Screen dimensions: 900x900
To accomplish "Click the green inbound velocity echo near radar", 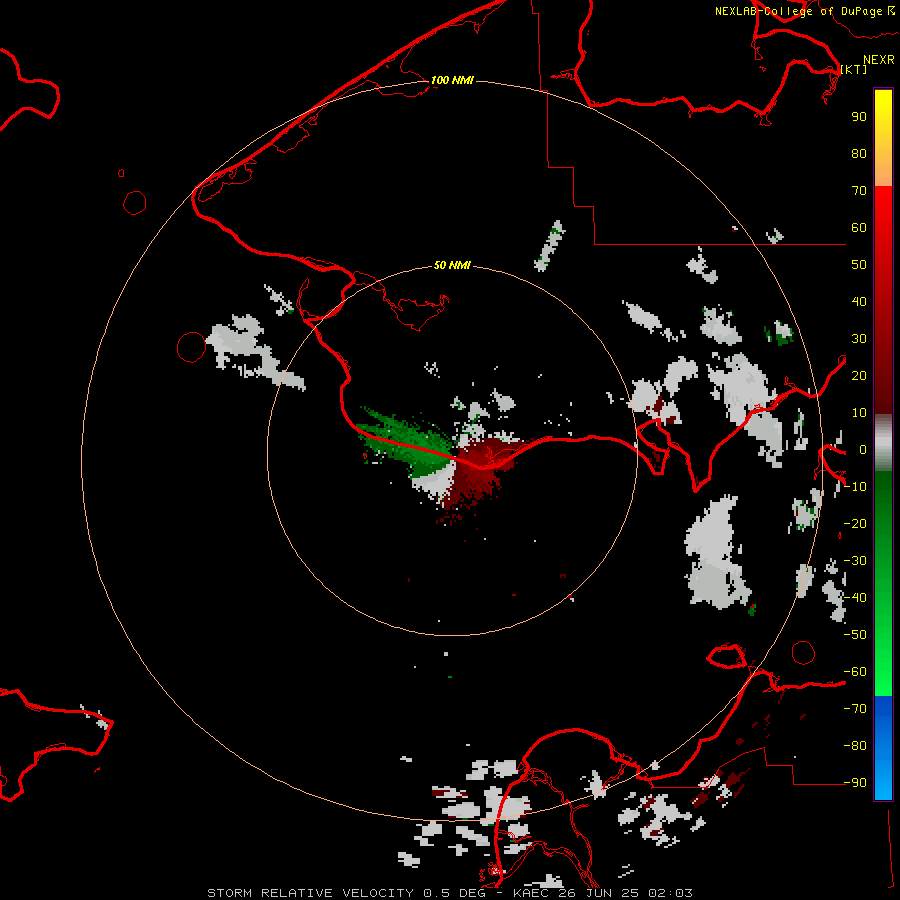I will [x=409, y=443].
